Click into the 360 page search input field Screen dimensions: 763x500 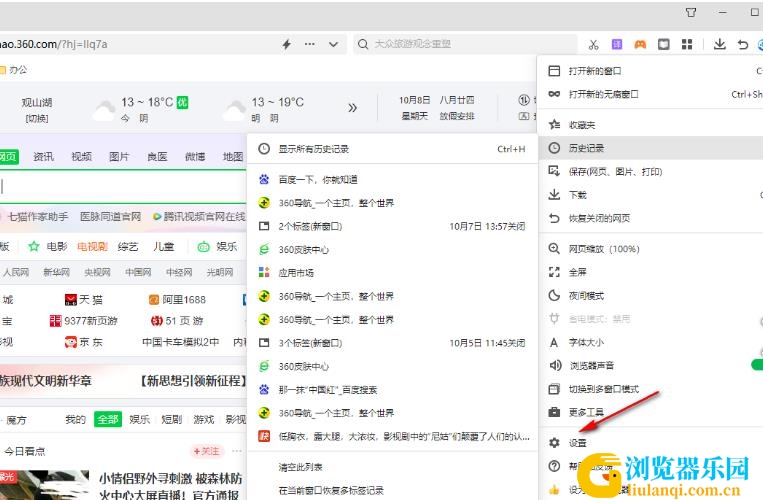click(x=123, y=186)
